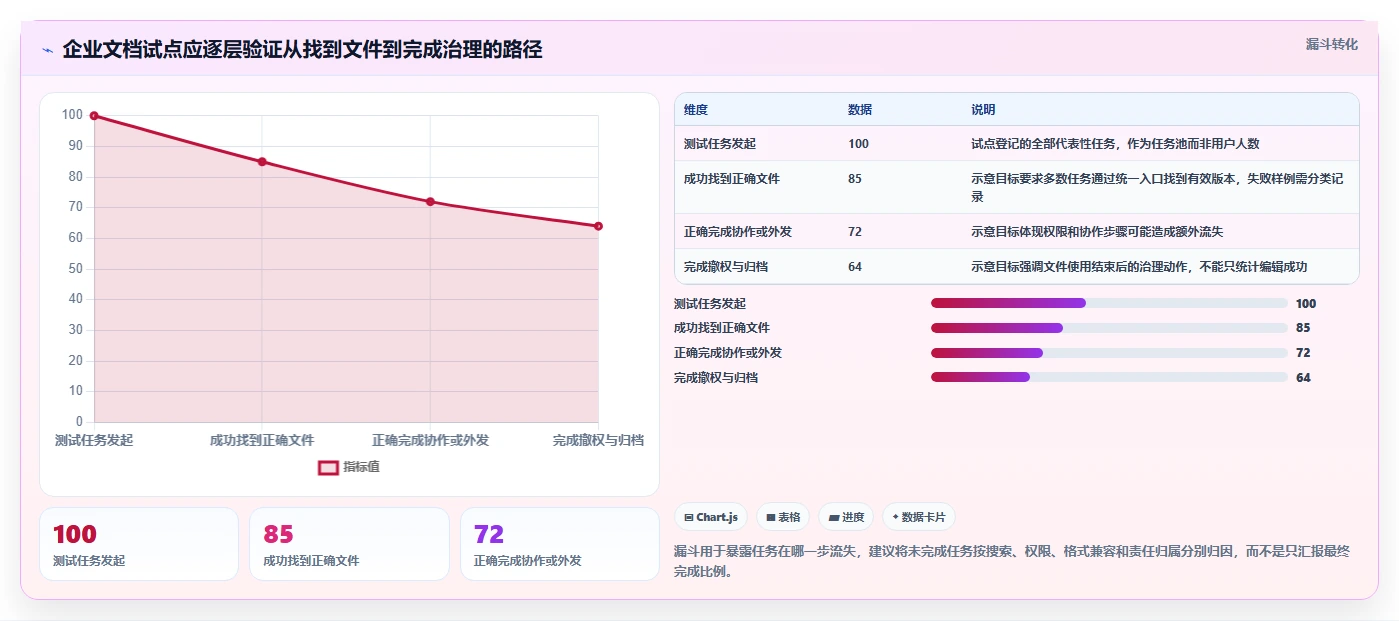Click the chart point at 测试任务发起
The width and height of the screenshot is (1399, 621).
coord(94,116)
